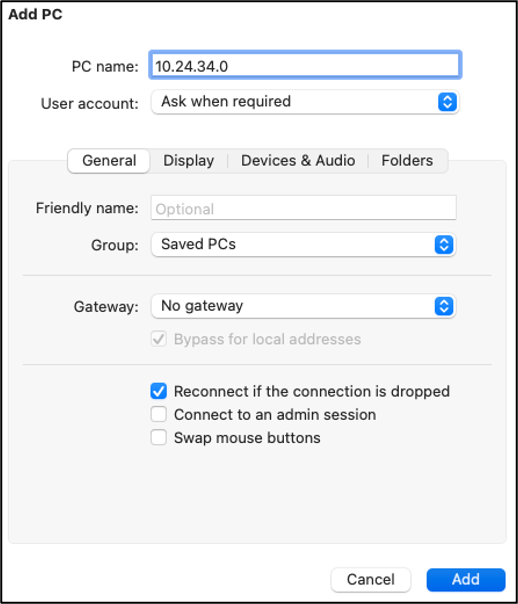Click the Gateway selector chevron icon
Image resolution: width=518 pixels, height=604 pixels.
pos(444,306)
